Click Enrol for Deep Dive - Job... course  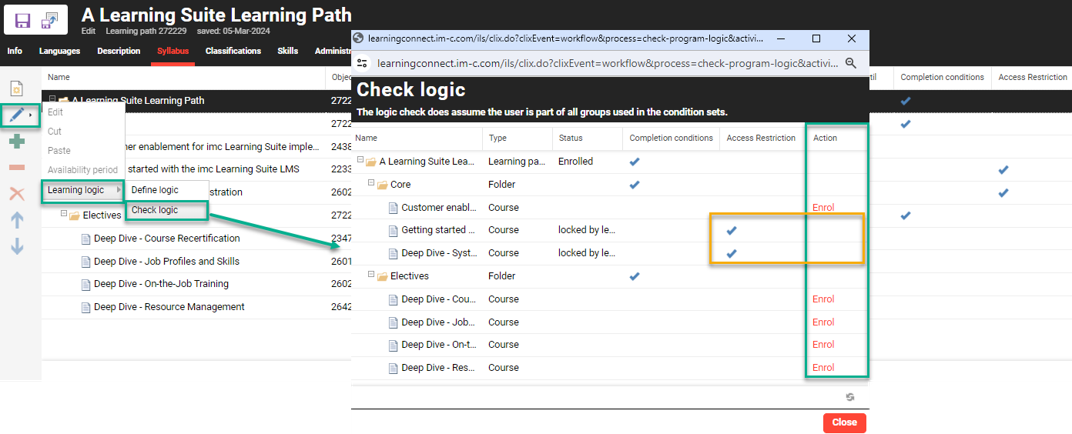[x=822, y=322]
